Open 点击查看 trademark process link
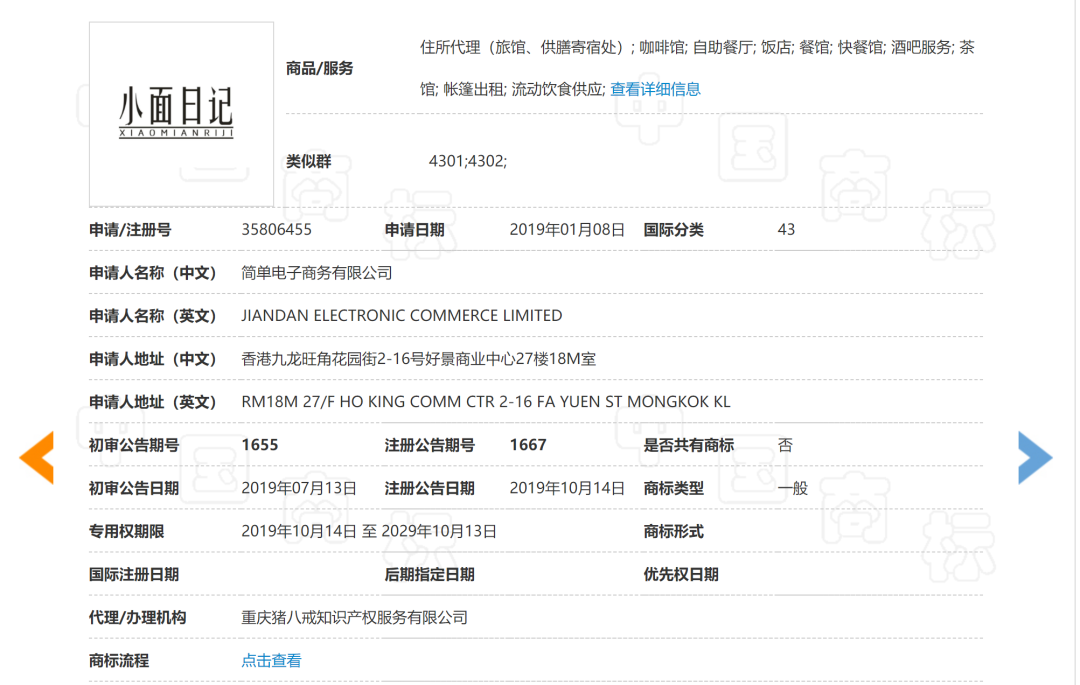 click(x=271, y=661)
